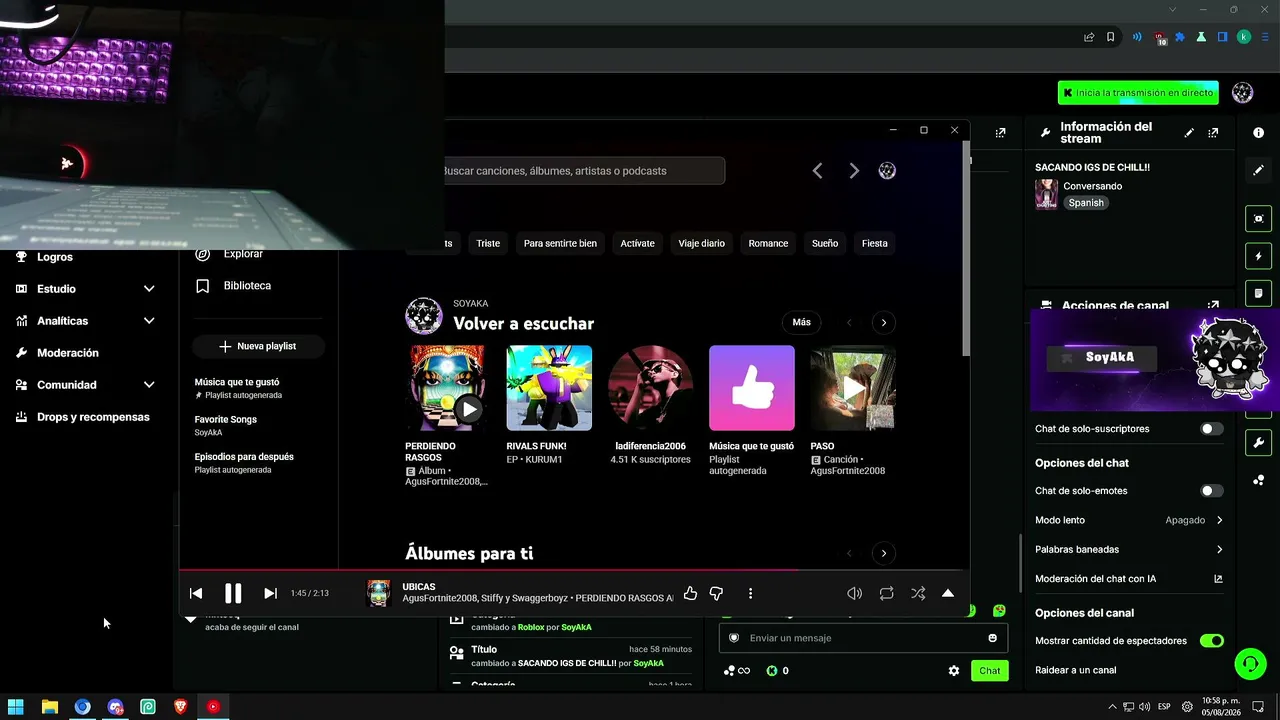Click the Más button
The image size is (1280, 720).
[x=801, y=322]
